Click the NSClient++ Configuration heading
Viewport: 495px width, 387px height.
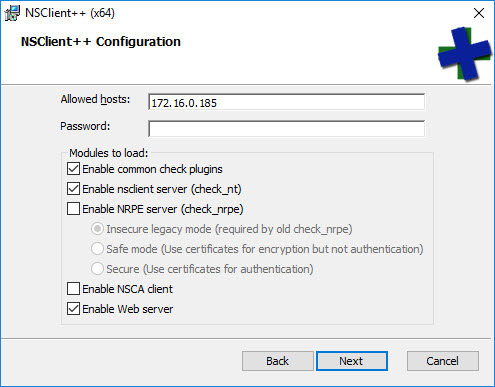(101, 42)
